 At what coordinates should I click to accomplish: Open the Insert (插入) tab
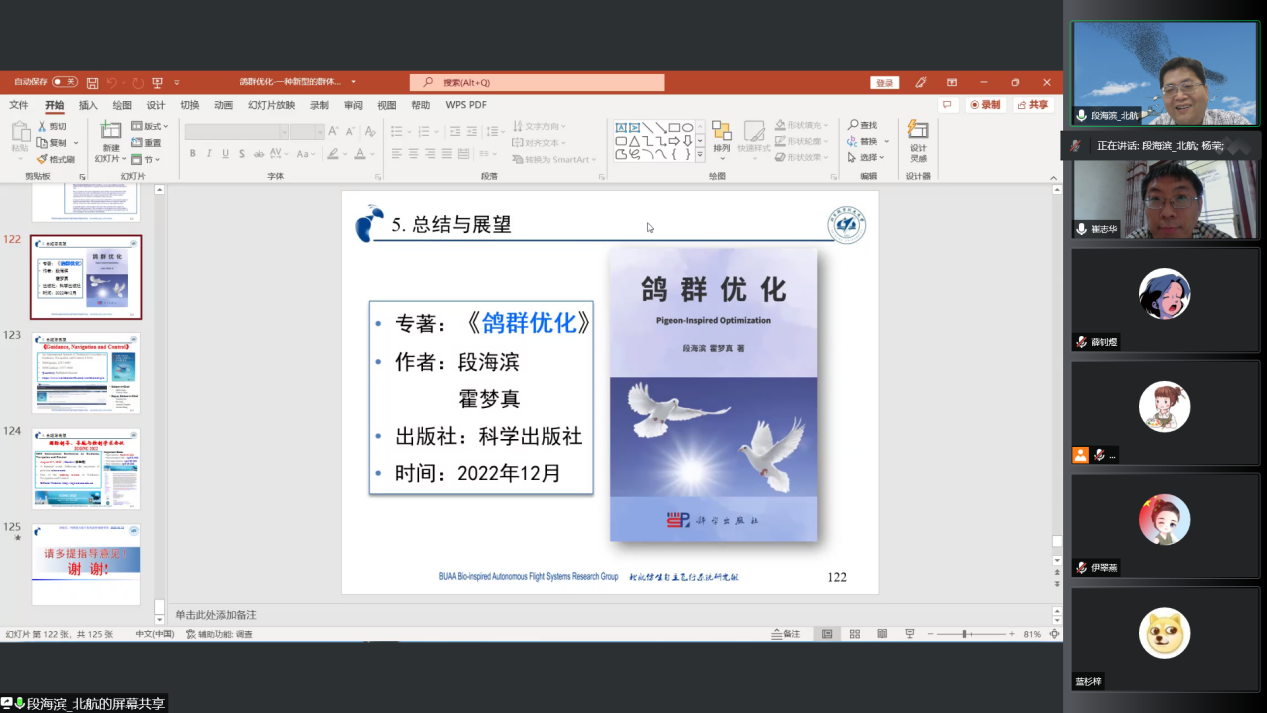(x=88, y=105)
